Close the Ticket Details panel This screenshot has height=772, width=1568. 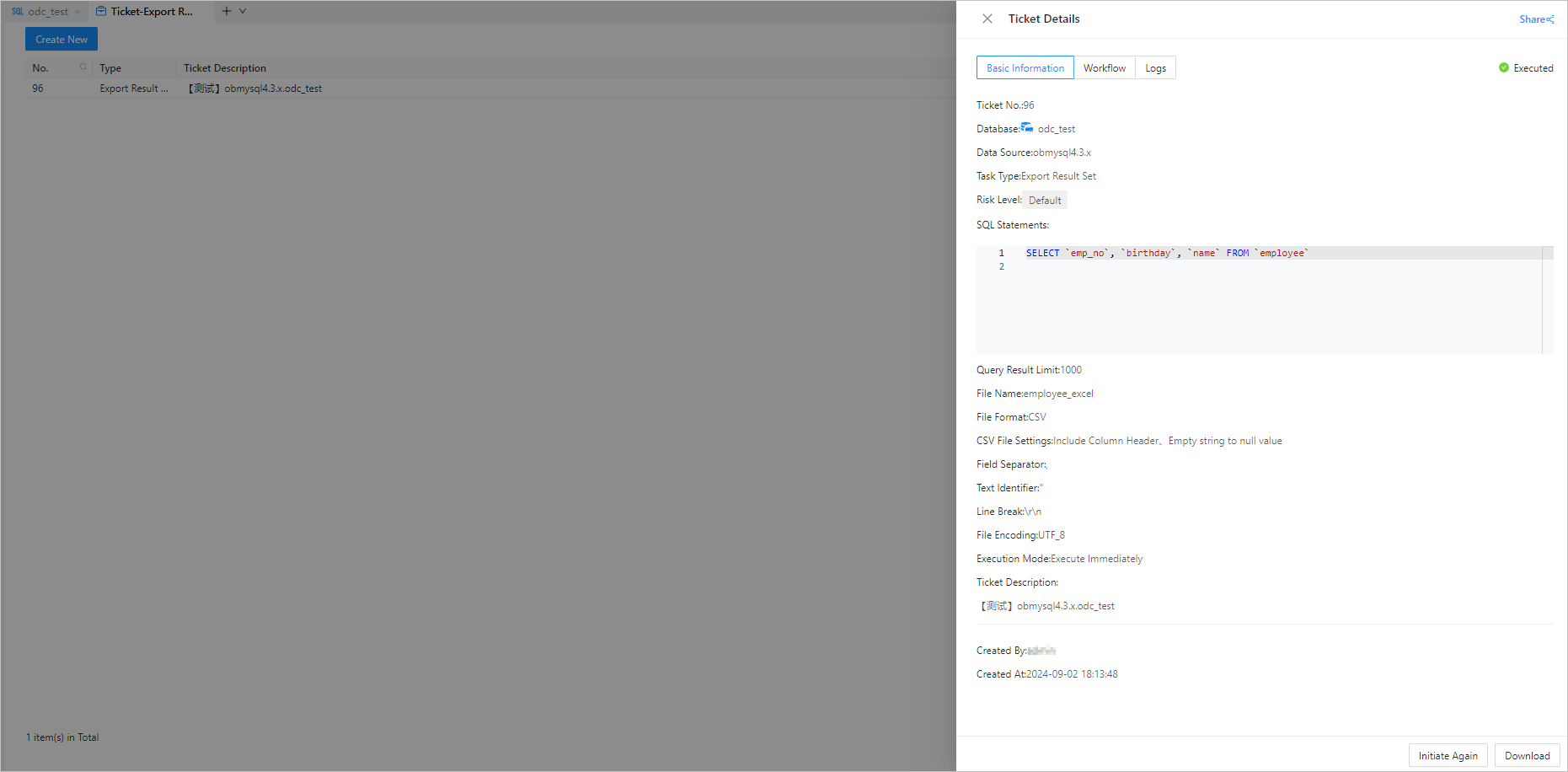pos(987,19)
